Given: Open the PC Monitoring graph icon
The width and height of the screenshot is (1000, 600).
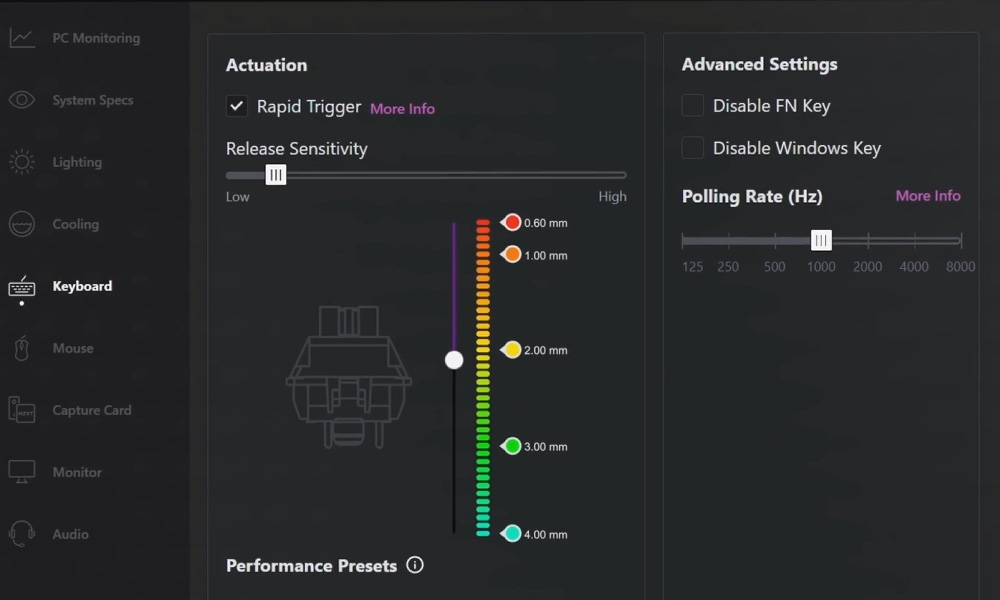Looking at the screenshot, I should tap(22, 38).
